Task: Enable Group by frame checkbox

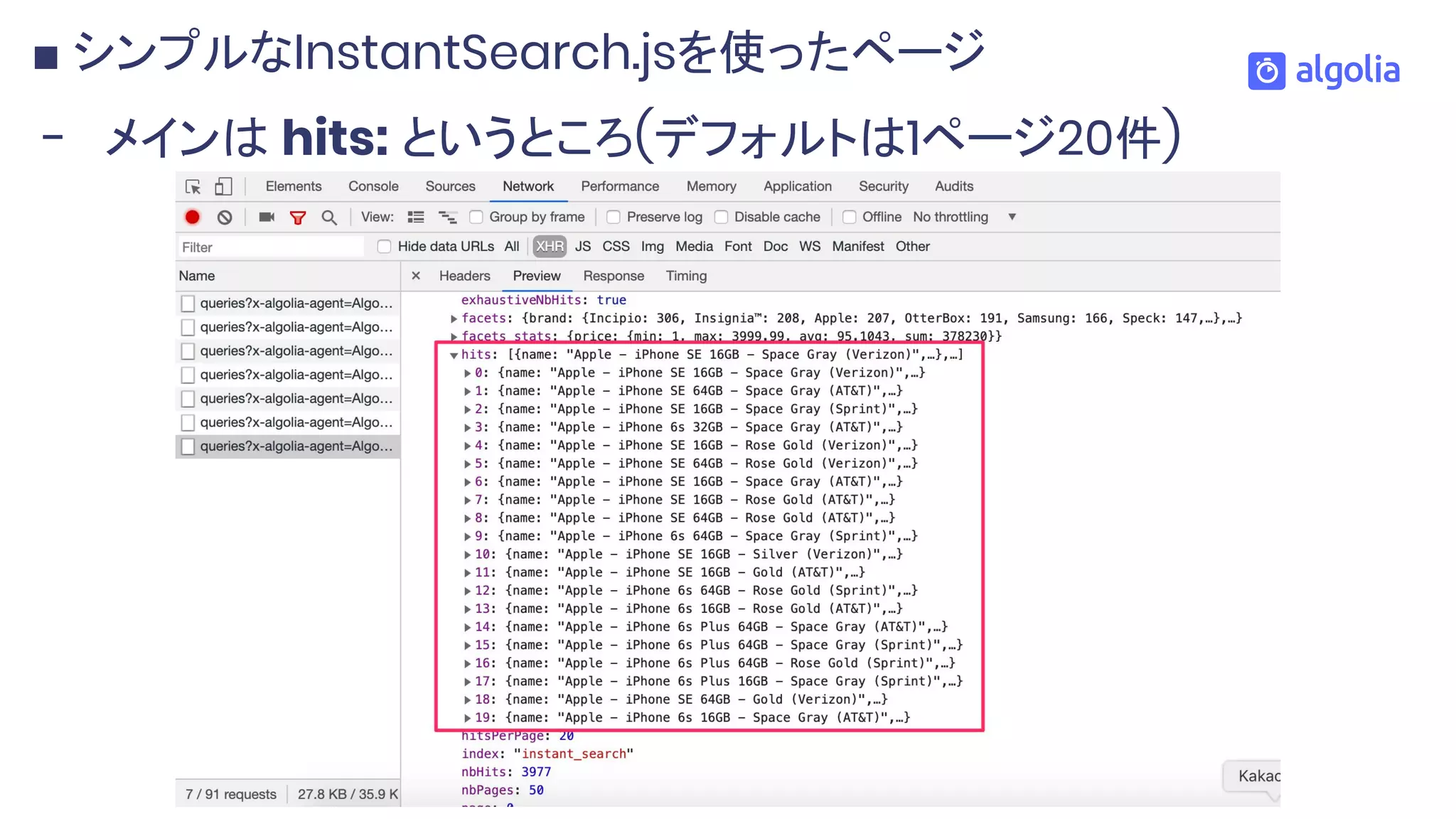Action: pyautogui.click(x=476, y=217)
